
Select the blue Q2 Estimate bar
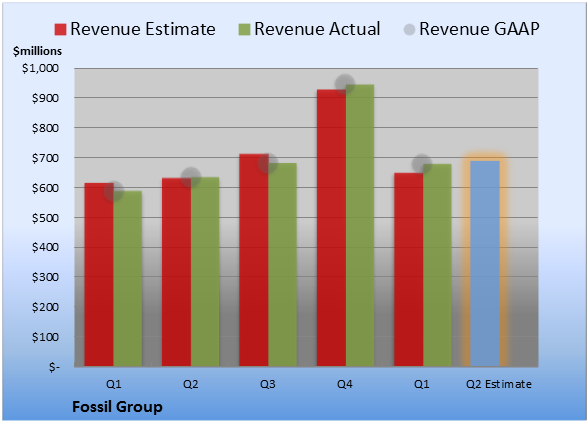coord(485,264)
